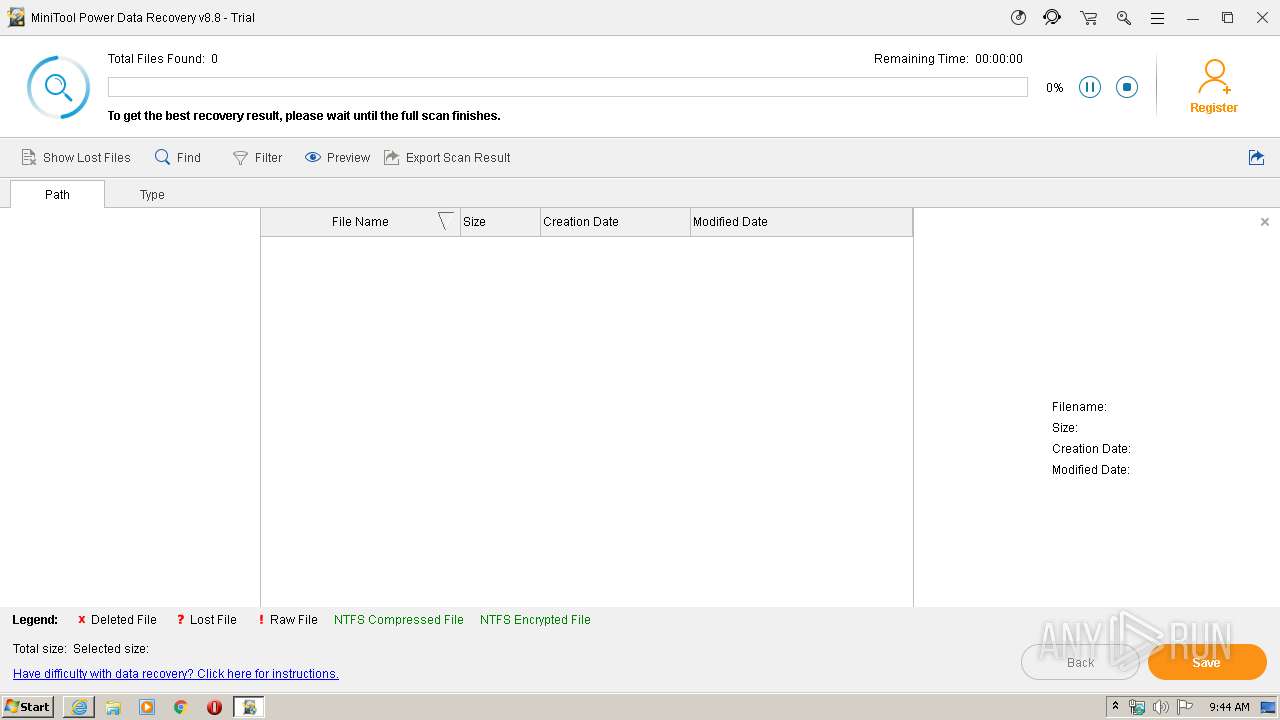Launch Google Chrome from taskbar
The height and width of the screenshot is (720, 1280).
[x=181, y=707]
